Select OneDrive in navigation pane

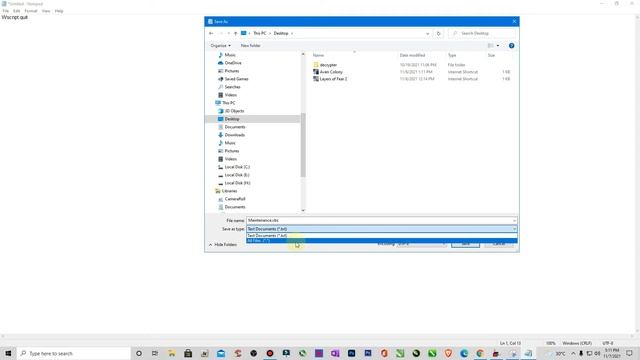(x=233, y=63)
